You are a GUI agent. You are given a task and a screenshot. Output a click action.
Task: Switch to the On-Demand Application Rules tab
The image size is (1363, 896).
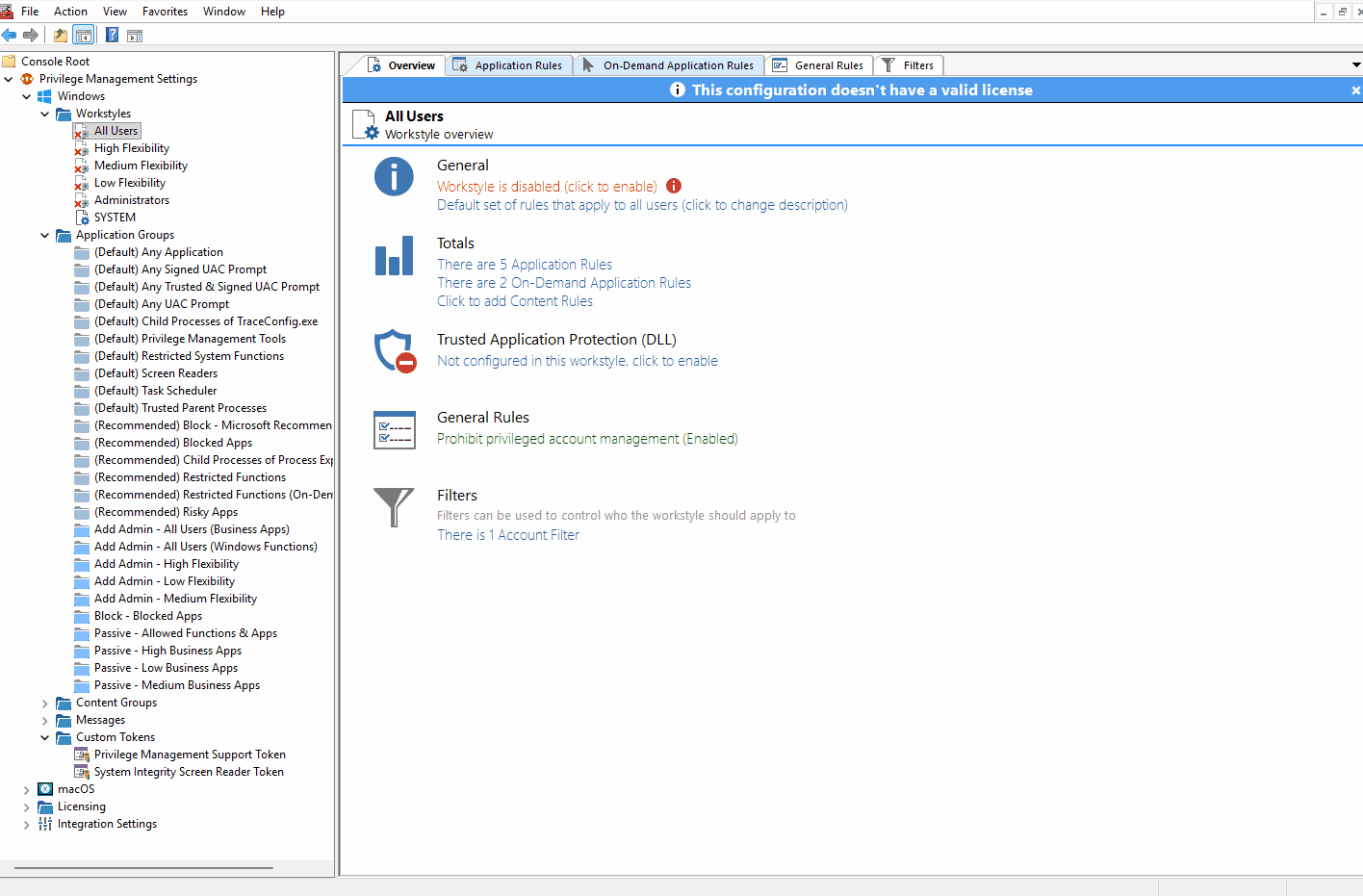click(x=670, y=65)
